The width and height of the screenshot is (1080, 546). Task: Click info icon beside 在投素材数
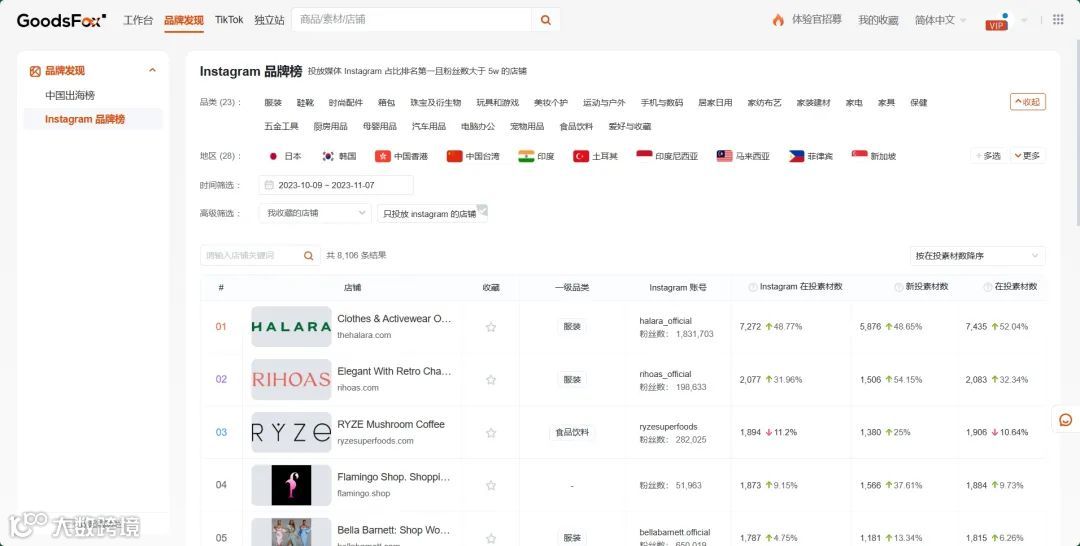click(x=988, y=287)
